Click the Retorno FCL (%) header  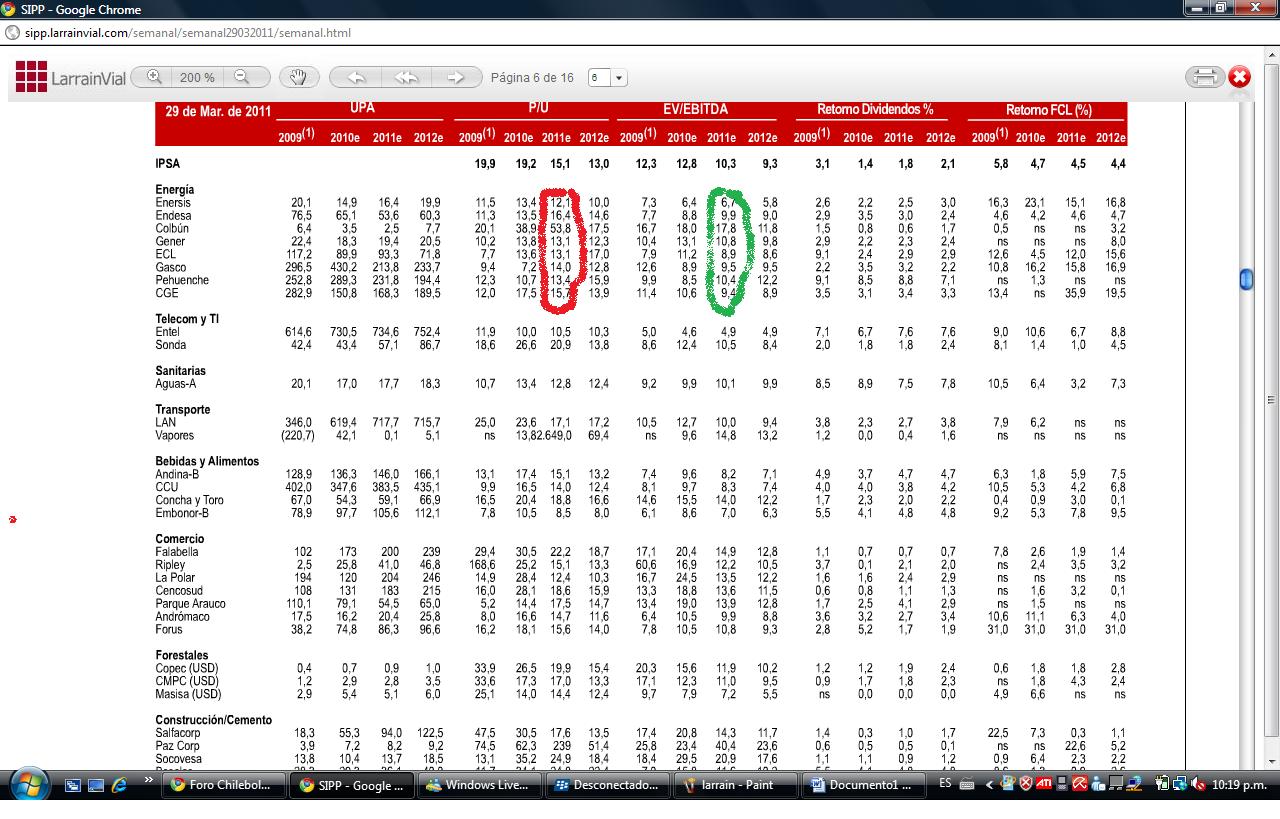point(1049,110)
